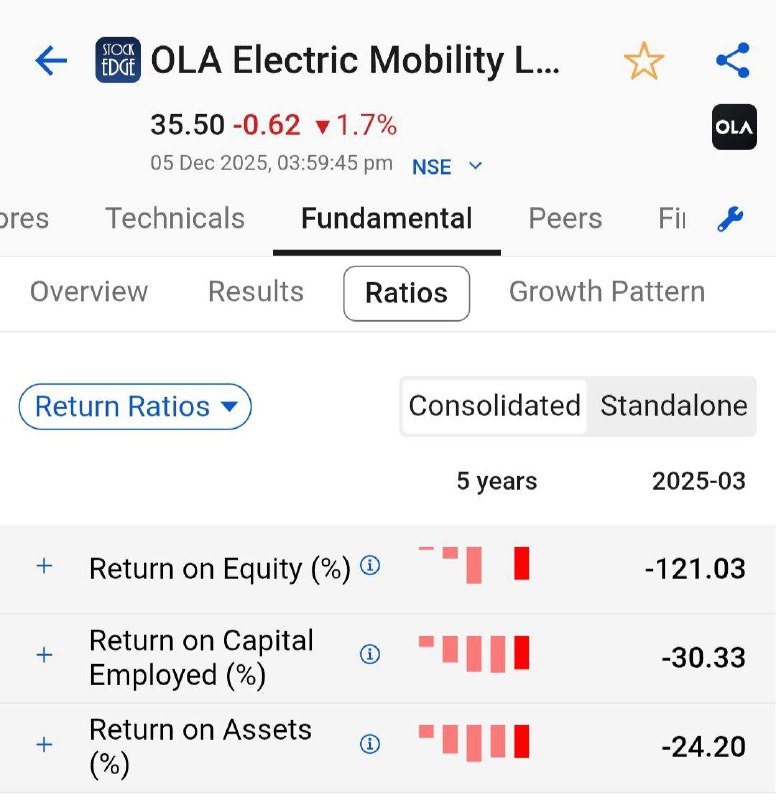776x800 pixels.
Task: Switch to Consolidated view
Action: (494, 406)
